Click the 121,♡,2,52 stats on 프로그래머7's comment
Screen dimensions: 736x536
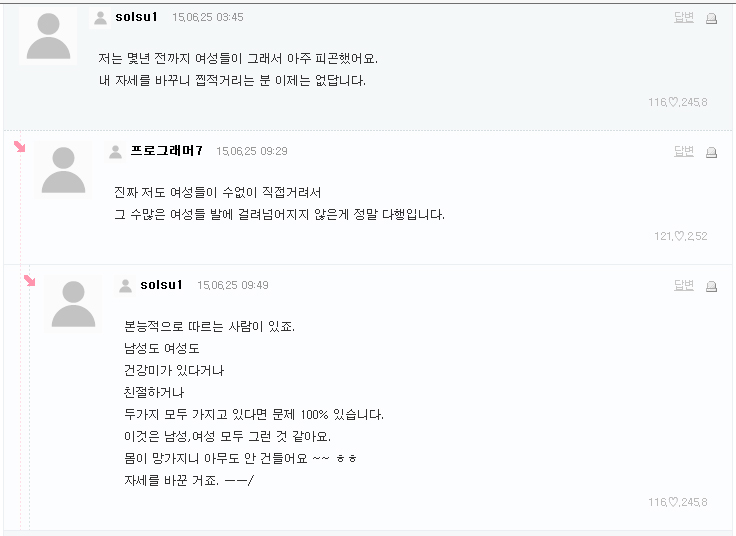click(680, 236)
